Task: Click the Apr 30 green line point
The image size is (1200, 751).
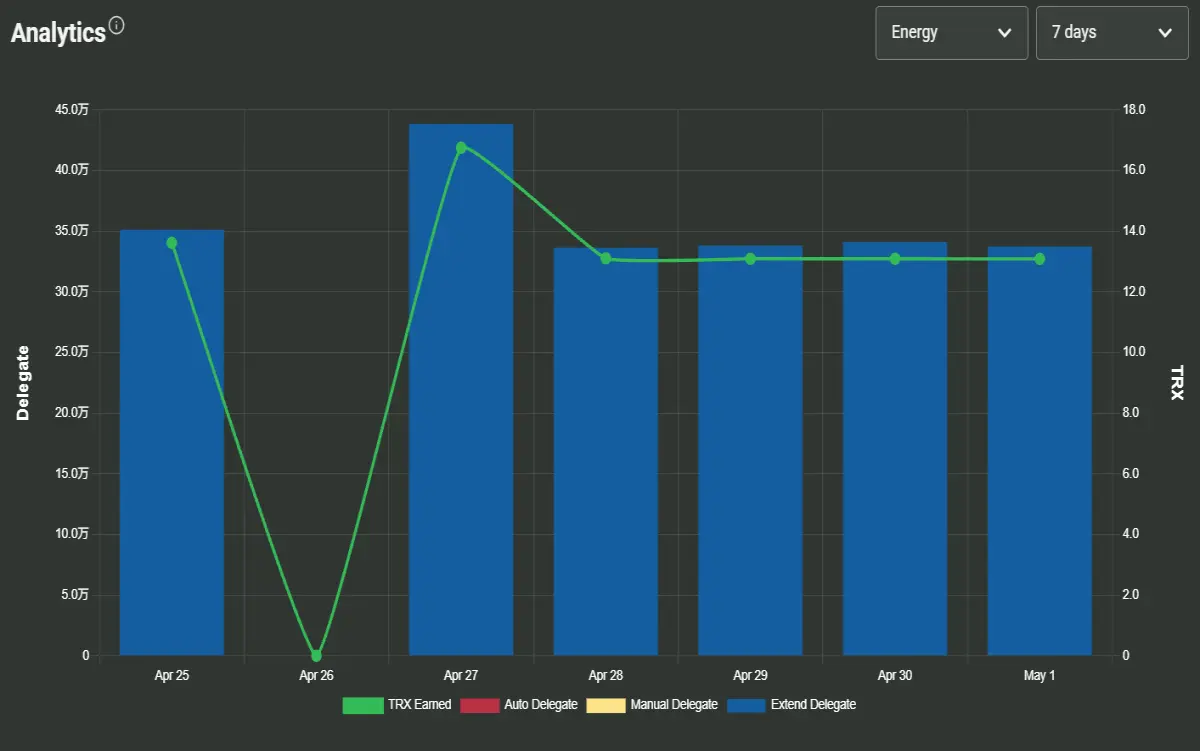Action: pyautogui.click(x=895, y=259)
